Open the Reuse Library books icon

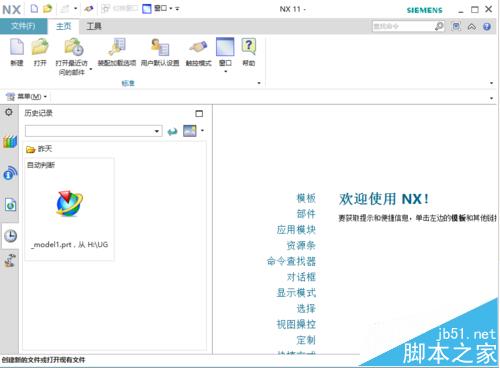click(10, 141)
